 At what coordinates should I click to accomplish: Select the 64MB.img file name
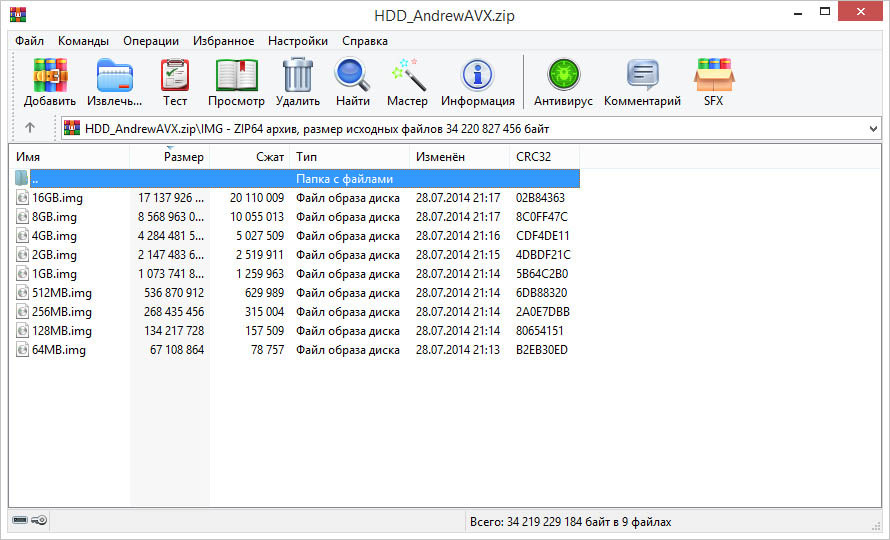click(59, 350)
